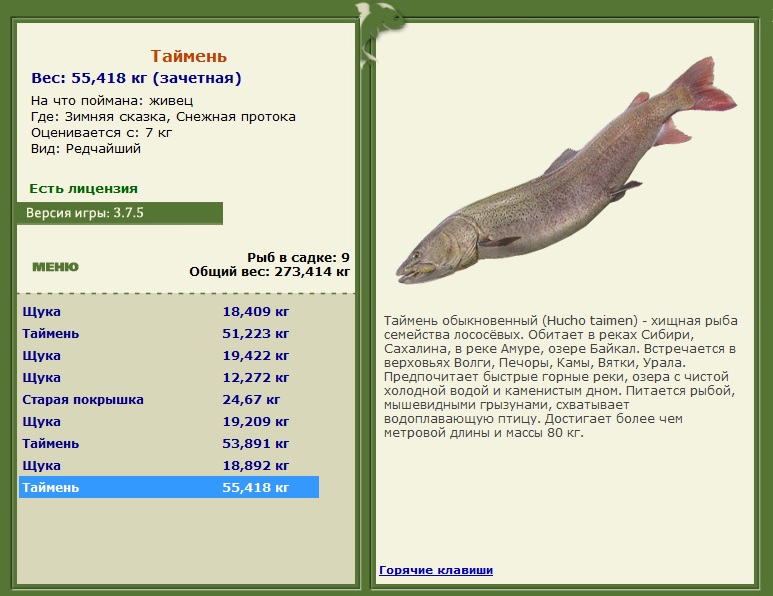The width and height of the screenshot is (773, 596).
Task: Click the Общий вес: 273,414 кг total
Action: coord(269,272)
